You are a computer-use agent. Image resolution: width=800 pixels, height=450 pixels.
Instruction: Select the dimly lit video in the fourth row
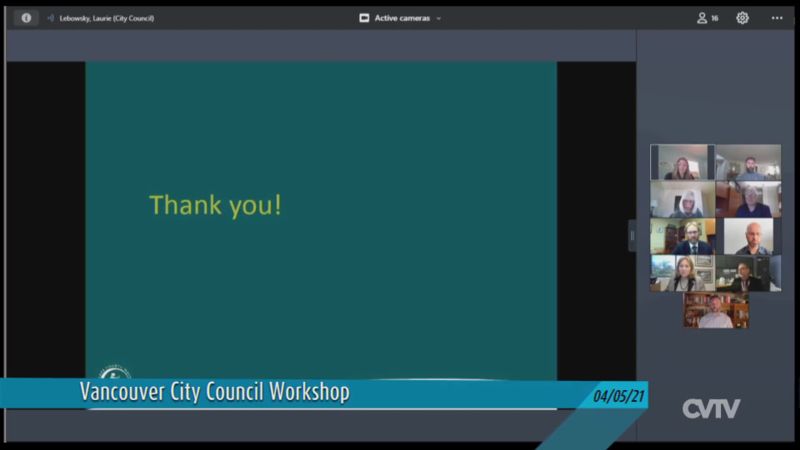[748, 273]
